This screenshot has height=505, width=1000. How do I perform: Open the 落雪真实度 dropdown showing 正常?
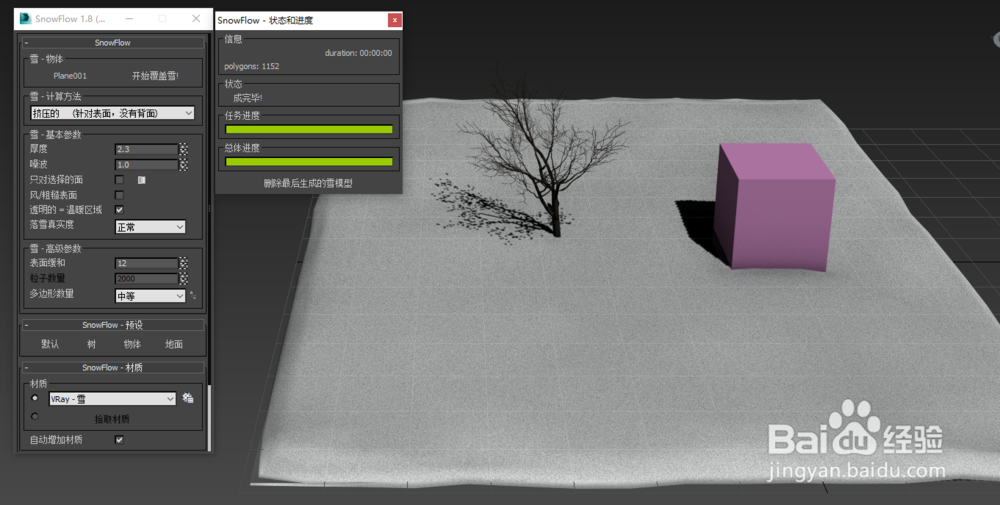coord(150,227)
